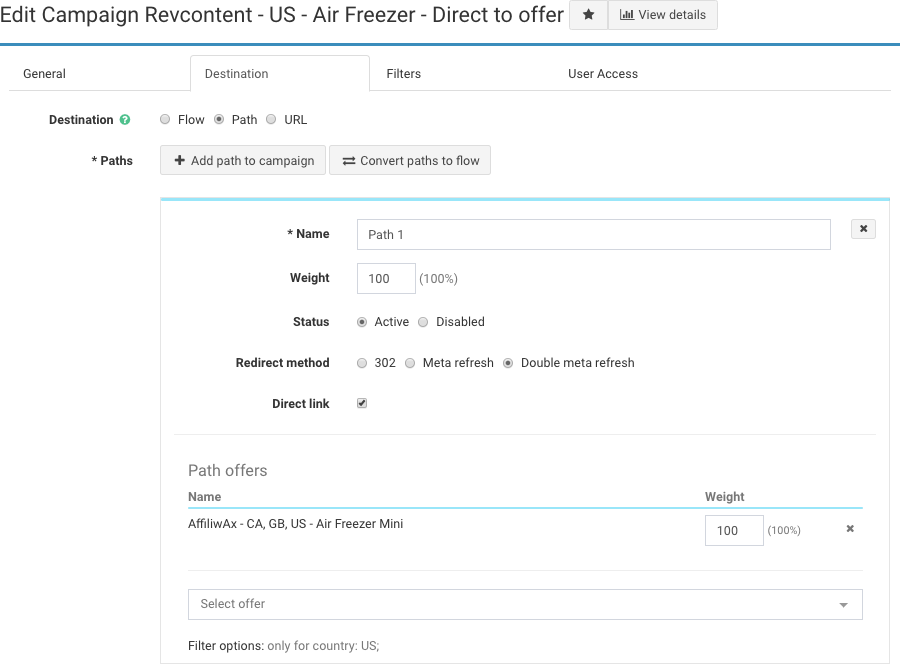Toggle the Direct link checkbox
900x664 pixels.
[x=362, y=403]
